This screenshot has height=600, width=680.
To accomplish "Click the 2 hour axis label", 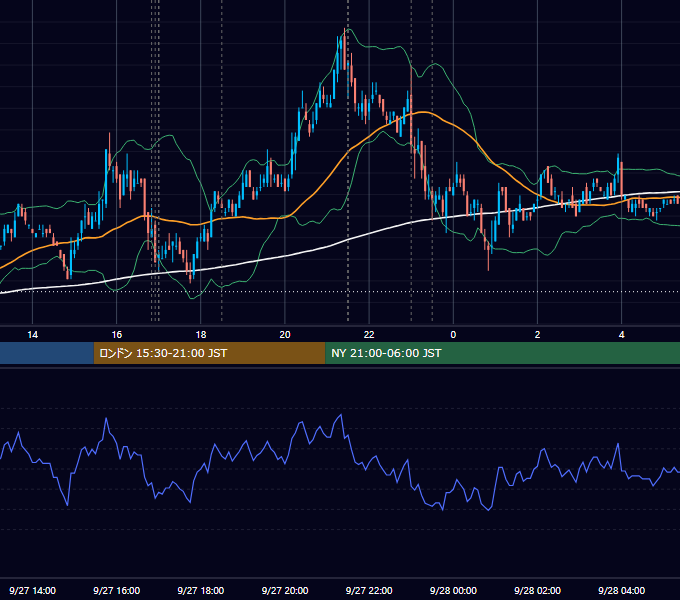I will pyautogui.click(x=537, y=335).
